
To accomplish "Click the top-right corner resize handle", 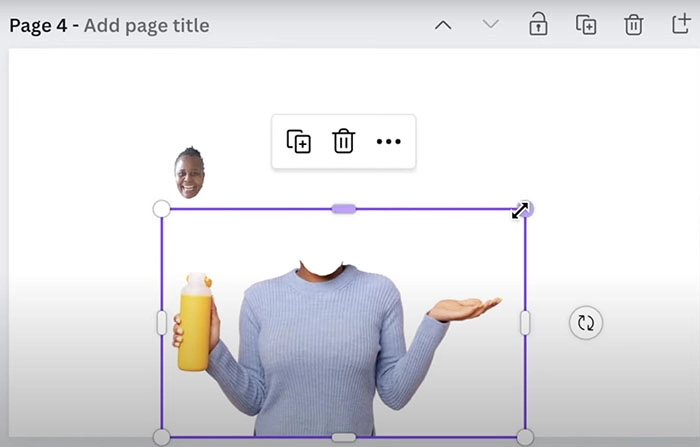I will tap(525, 208).
